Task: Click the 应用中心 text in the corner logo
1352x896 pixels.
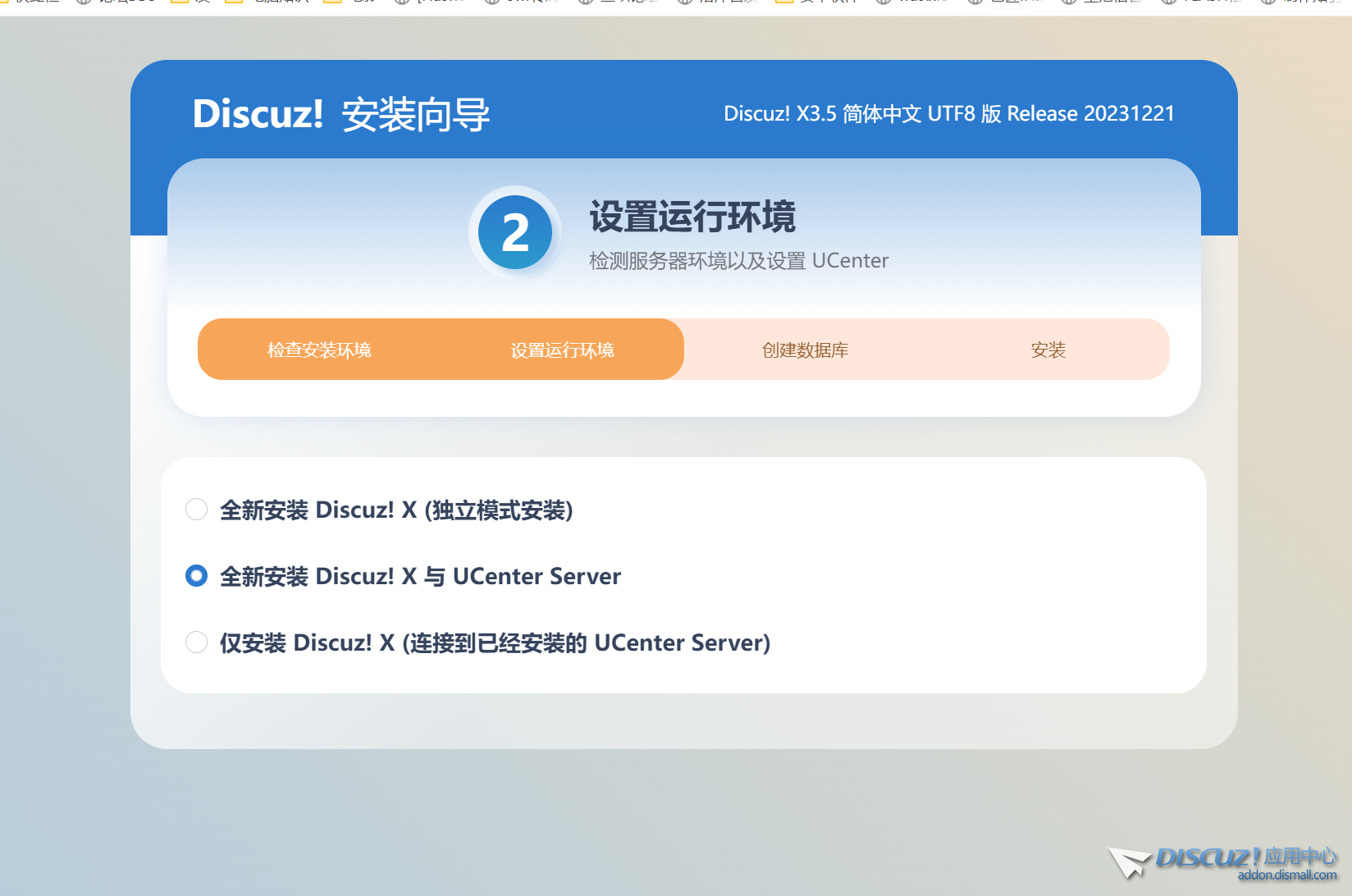Action: click(1300, 857)
